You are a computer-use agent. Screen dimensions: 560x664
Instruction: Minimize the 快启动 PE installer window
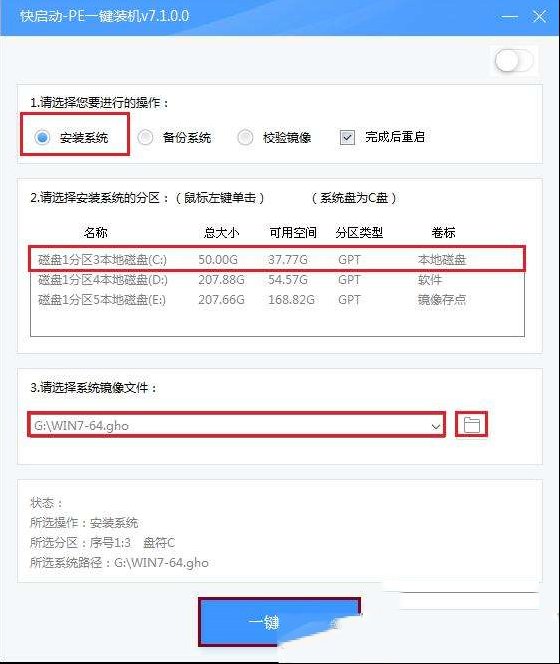click(x=510, y=17)
